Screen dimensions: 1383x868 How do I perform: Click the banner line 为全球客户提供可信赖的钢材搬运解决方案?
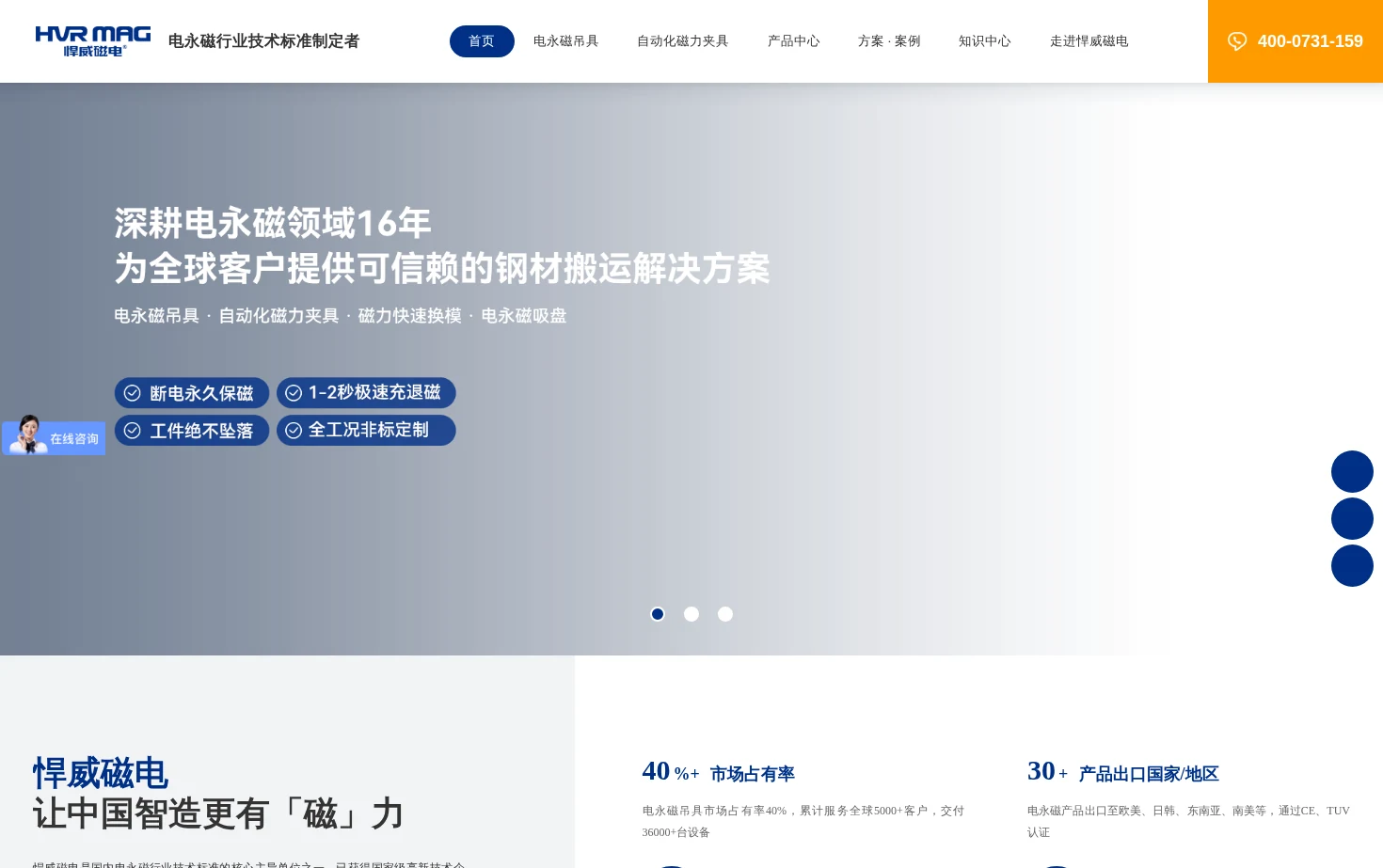442,269
